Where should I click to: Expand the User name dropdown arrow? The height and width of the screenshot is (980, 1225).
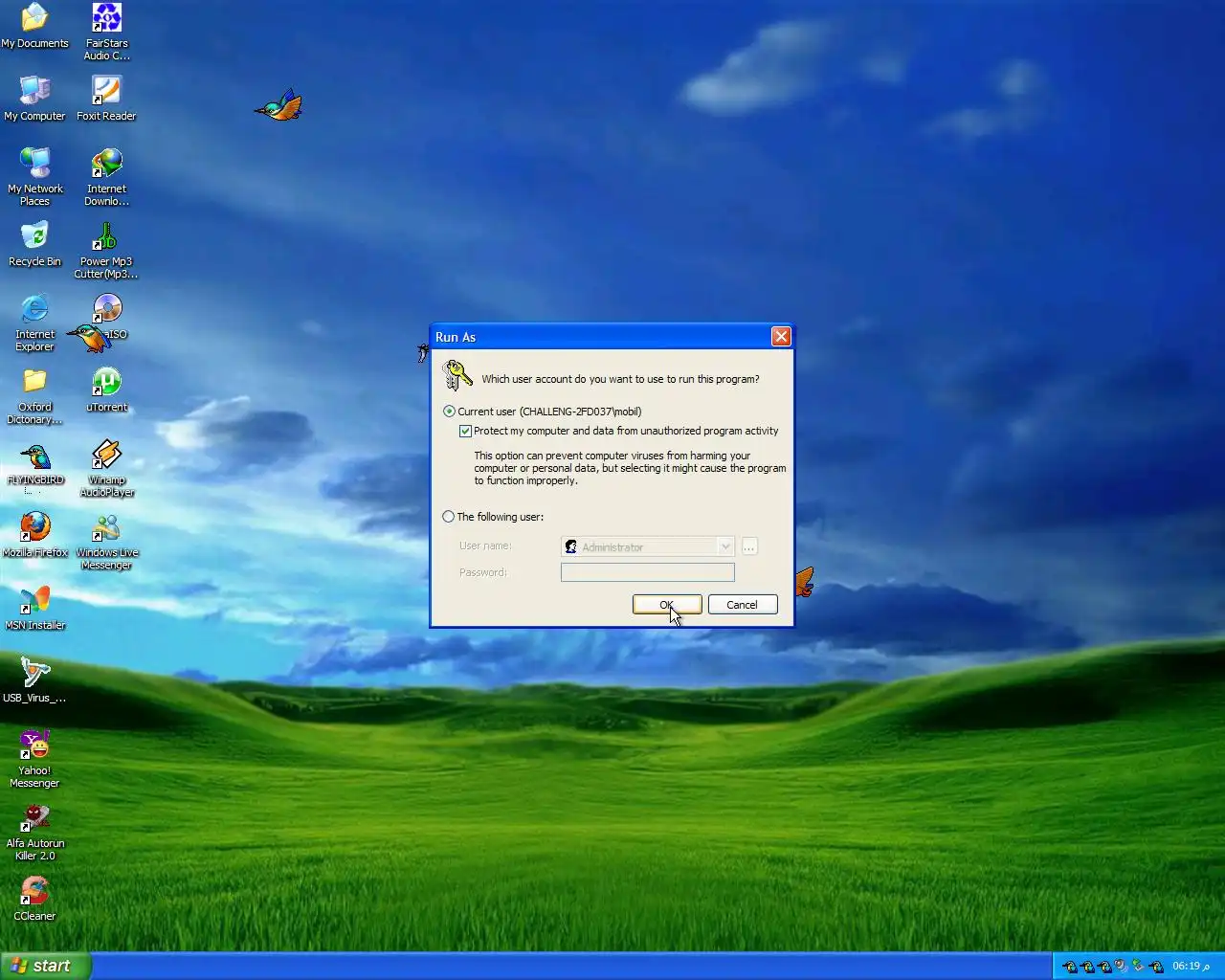(x=725, y=546)
